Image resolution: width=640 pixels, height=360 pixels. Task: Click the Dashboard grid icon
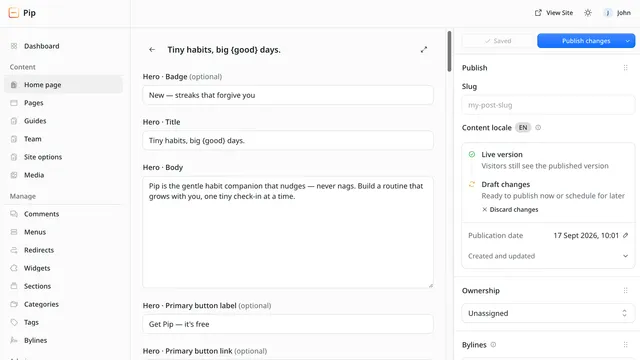pyautogui.click(x=14, y=46)
